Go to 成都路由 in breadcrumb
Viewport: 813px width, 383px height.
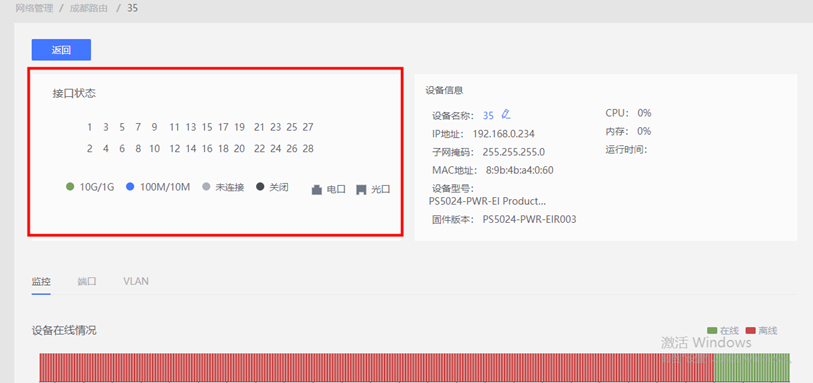point(89,8)
